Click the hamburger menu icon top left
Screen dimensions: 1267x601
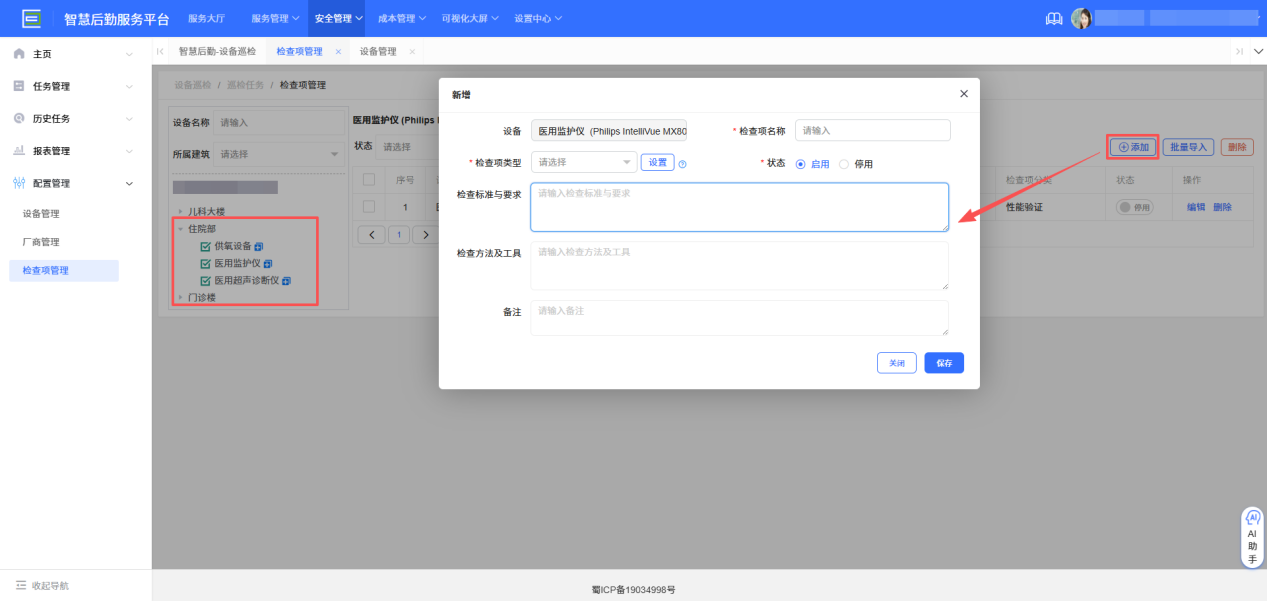pos(30,17)
